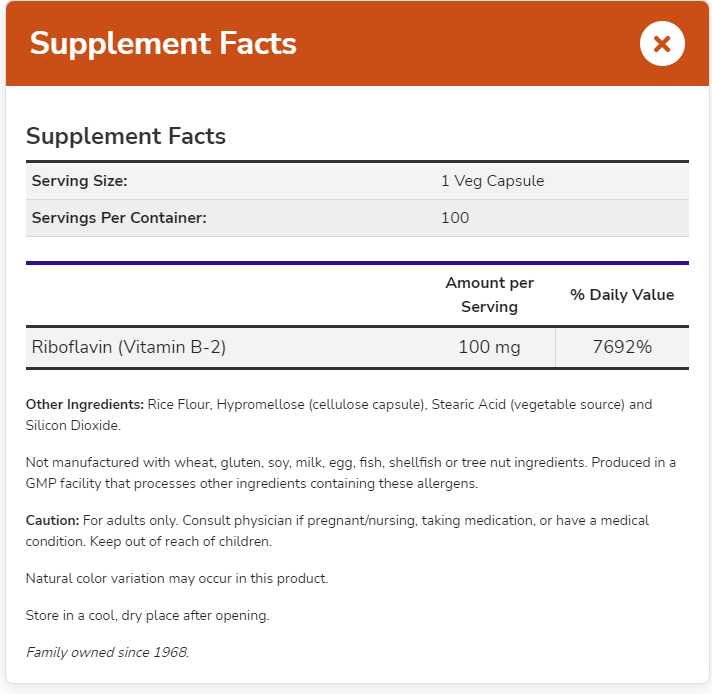Select the Serving Size label
The width and height of the screenshot is (712, 694).
pyautogui.click(x=80, y=181)
